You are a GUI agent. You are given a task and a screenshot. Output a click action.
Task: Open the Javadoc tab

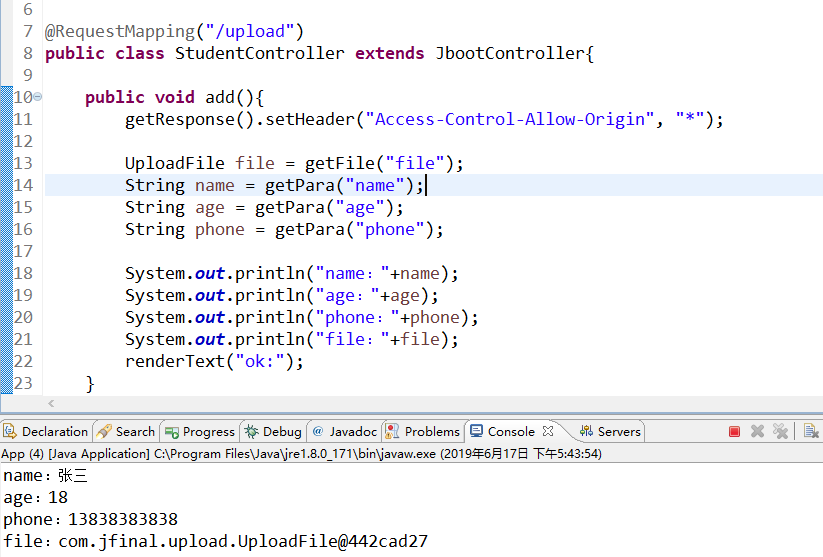(x=345, y=432)
